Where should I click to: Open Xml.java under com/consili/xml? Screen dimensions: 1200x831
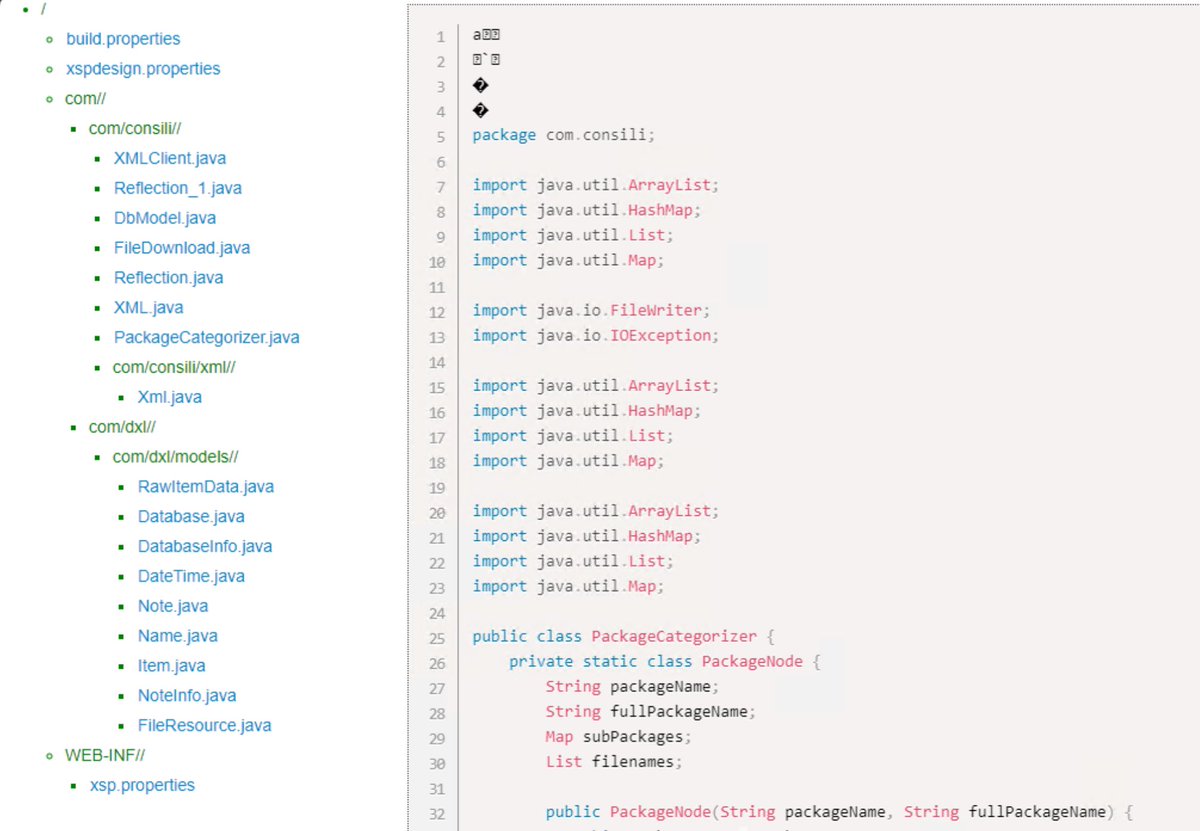coord(170,397)
